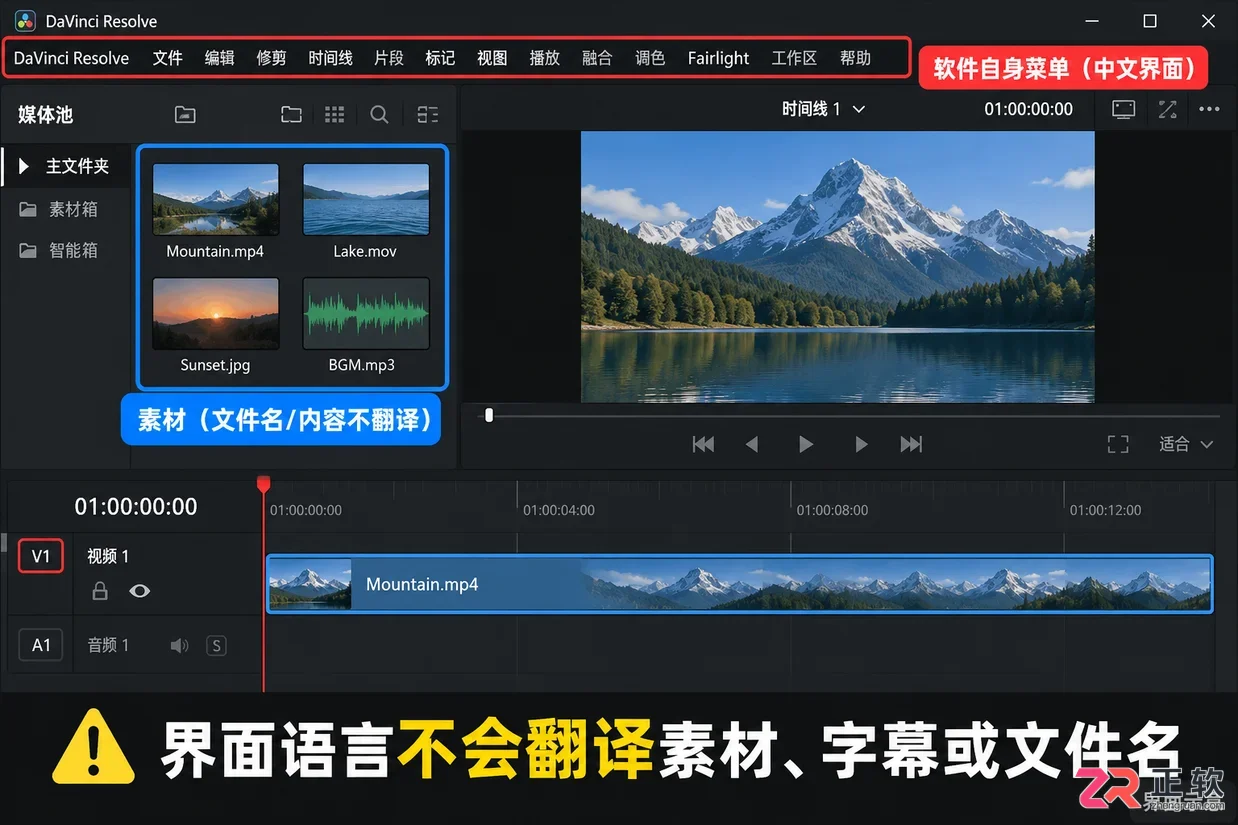Click the 视频 1 track label

coord(108,556)
